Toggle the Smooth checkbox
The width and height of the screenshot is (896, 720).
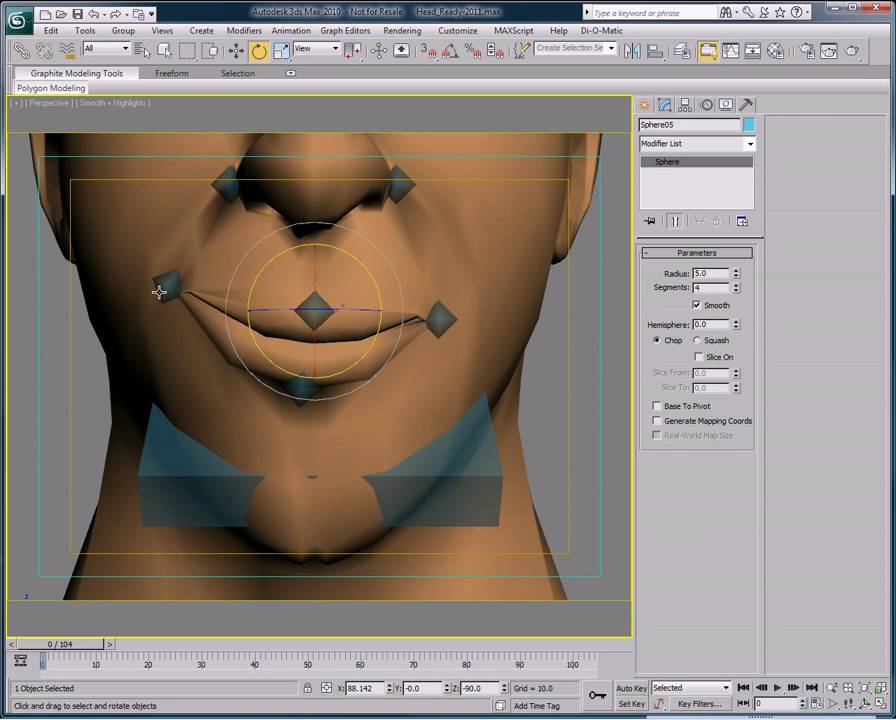697,305
